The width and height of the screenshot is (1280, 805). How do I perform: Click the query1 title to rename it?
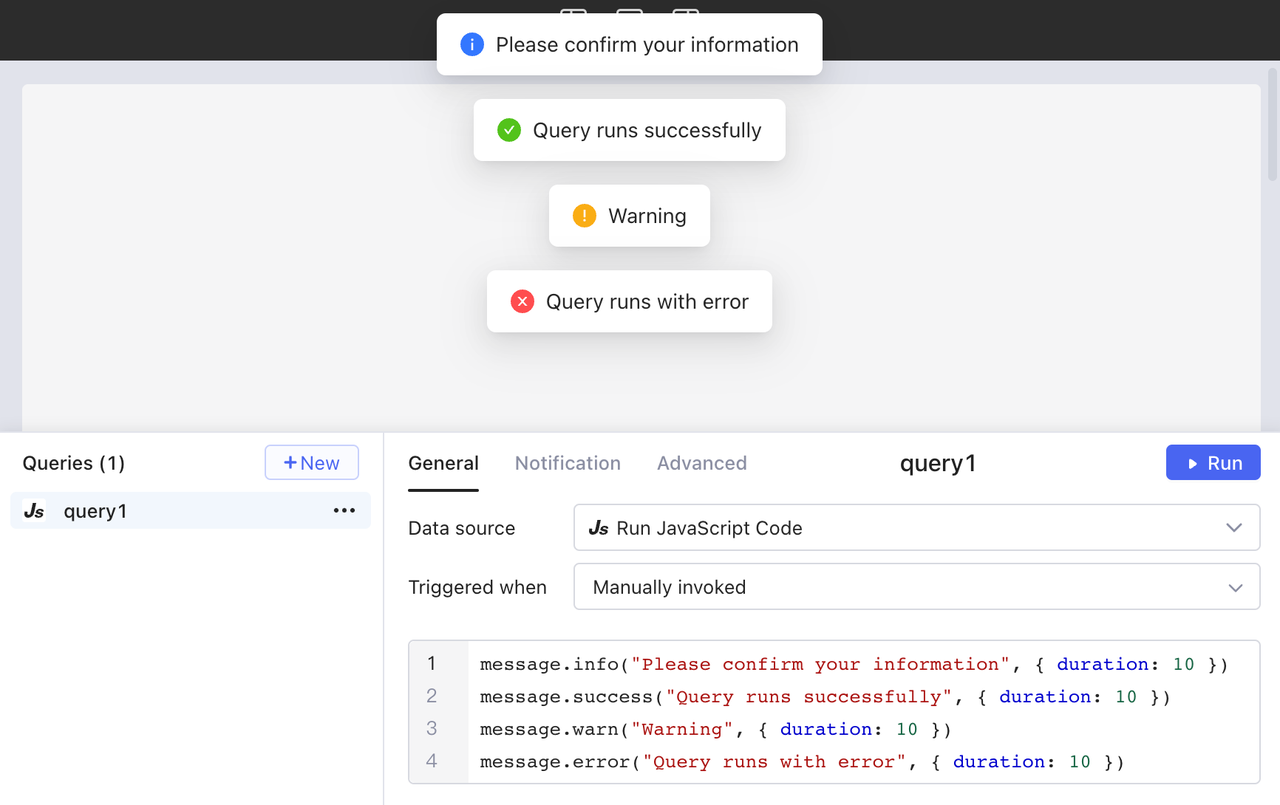(x=937, y=463)
